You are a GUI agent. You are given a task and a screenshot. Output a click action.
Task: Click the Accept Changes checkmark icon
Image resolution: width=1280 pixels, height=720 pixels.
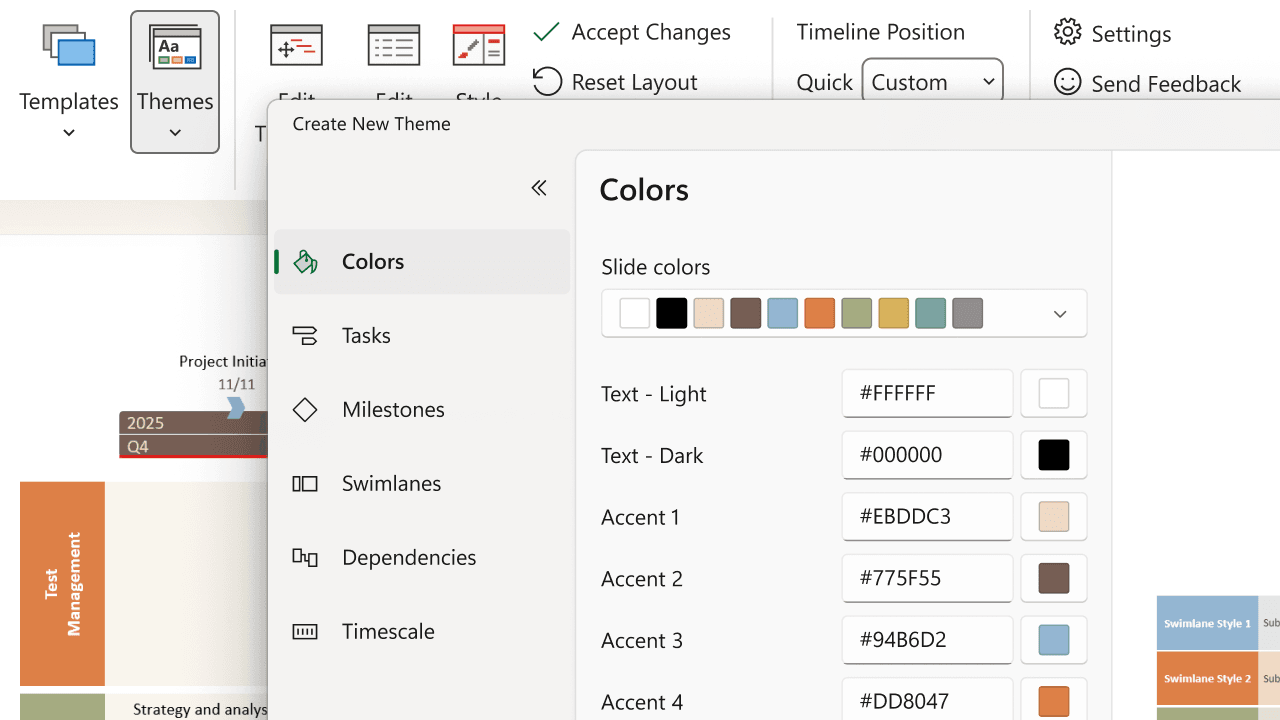coord(546,32)
